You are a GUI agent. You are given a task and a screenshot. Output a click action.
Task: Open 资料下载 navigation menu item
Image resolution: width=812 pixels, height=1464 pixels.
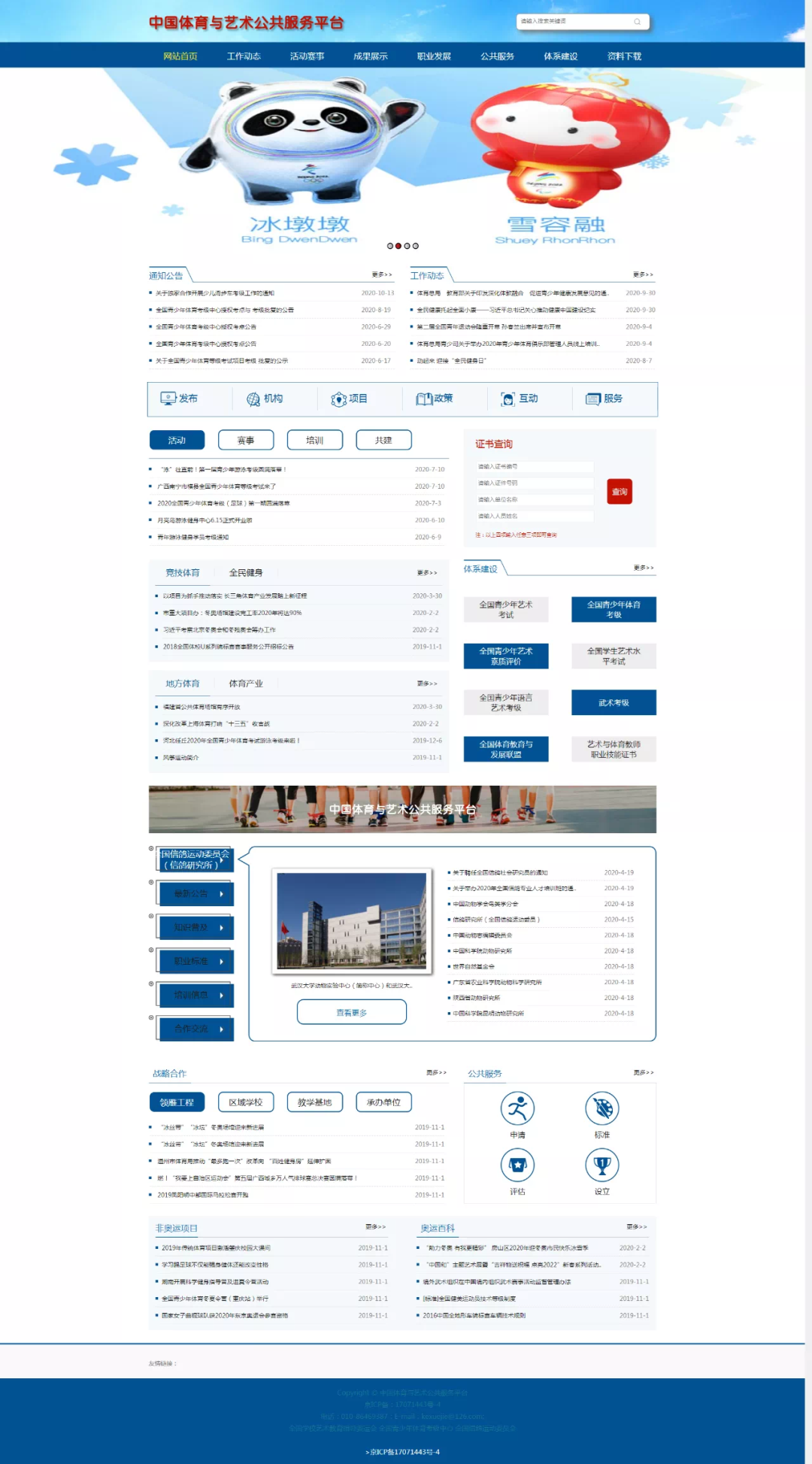click(624, 56)
